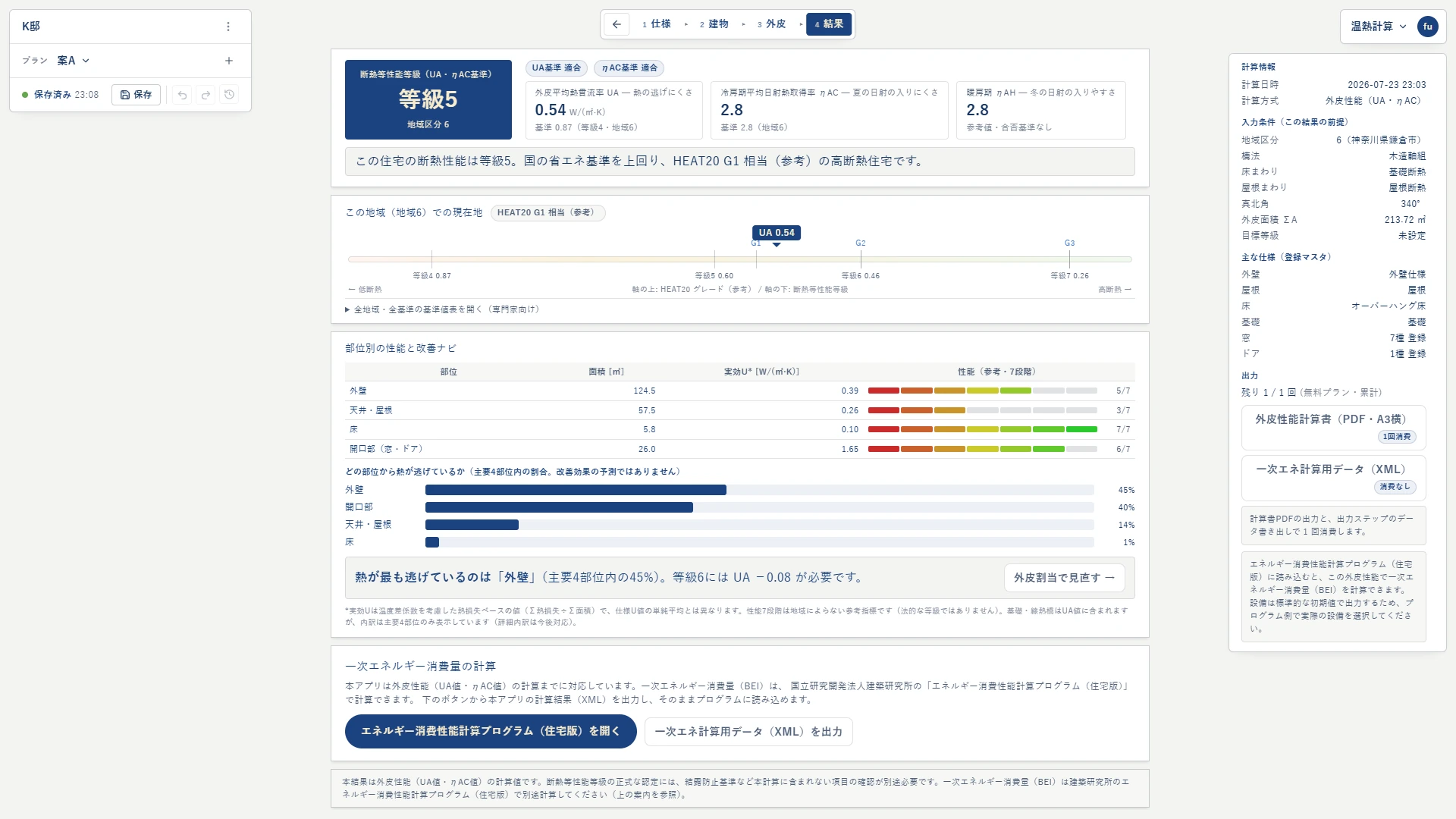Open the 案A plan dropdown
1456x819 pixels.
point(74,61)
